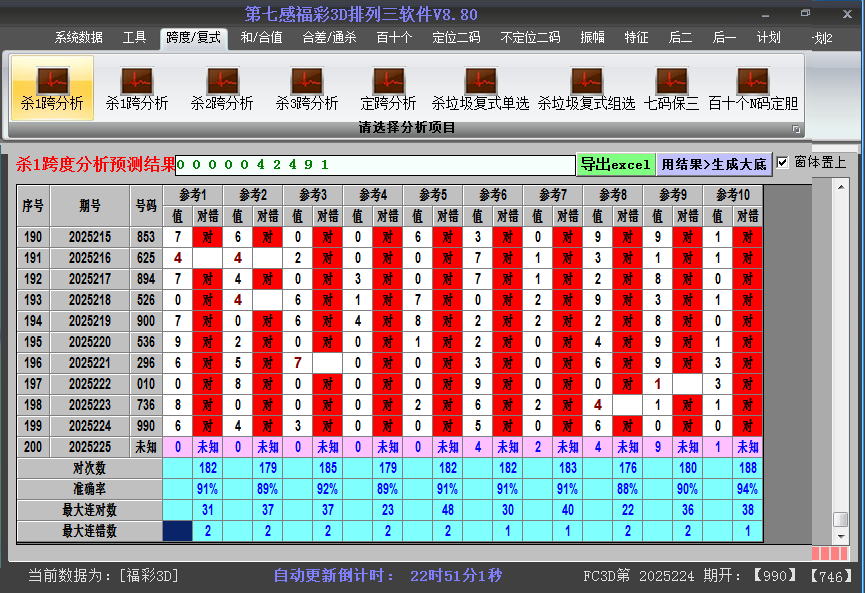Click the highlighted 杀1跨分析 icon
The height and width of the screenshot is (593, 865).
[x=52, y=88]
